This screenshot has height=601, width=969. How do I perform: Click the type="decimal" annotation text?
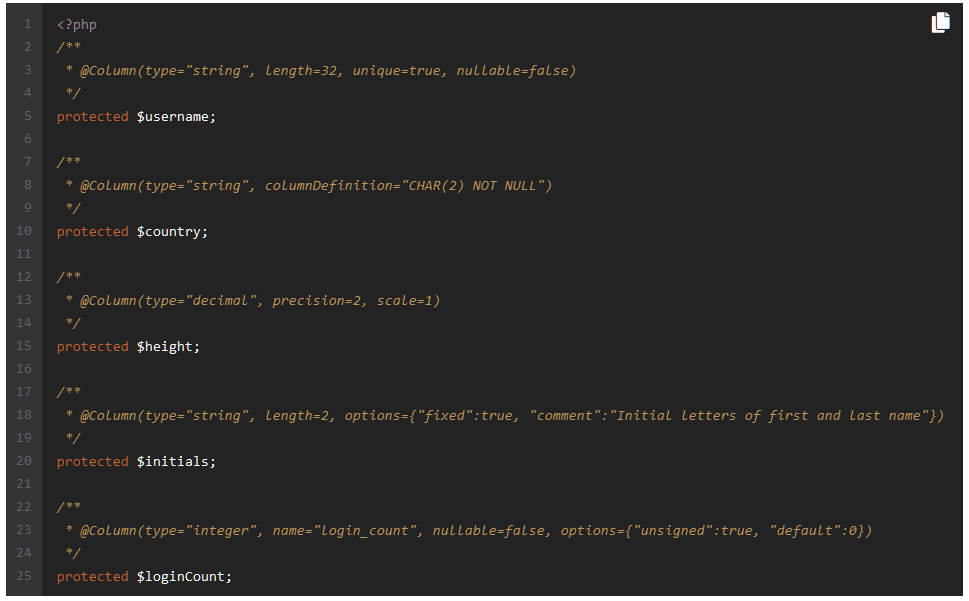201,301
